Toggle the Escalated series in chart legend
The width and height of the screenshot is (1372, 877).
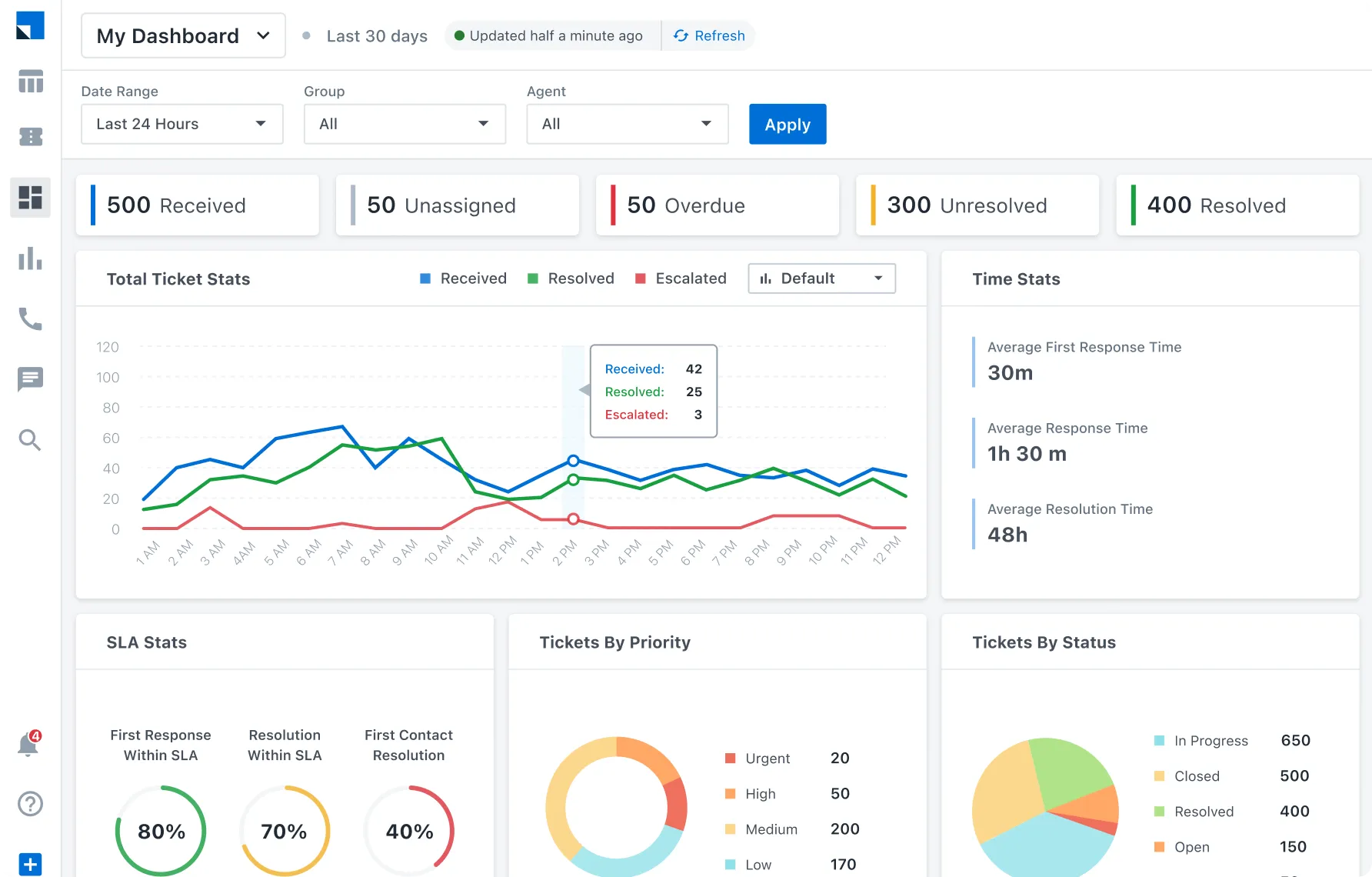pyautogui.click(x=681, y=278)
